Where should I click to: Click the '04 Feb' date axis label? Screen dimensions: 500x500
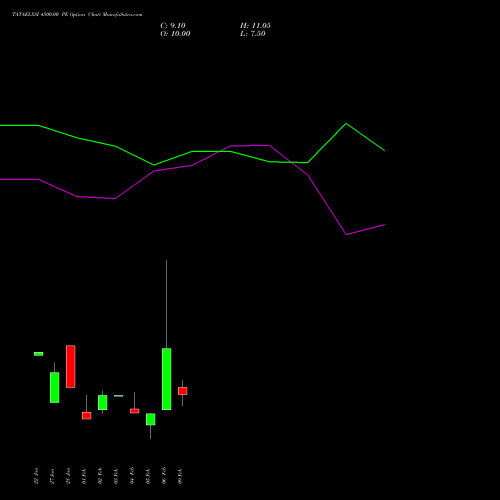[132, 476]
